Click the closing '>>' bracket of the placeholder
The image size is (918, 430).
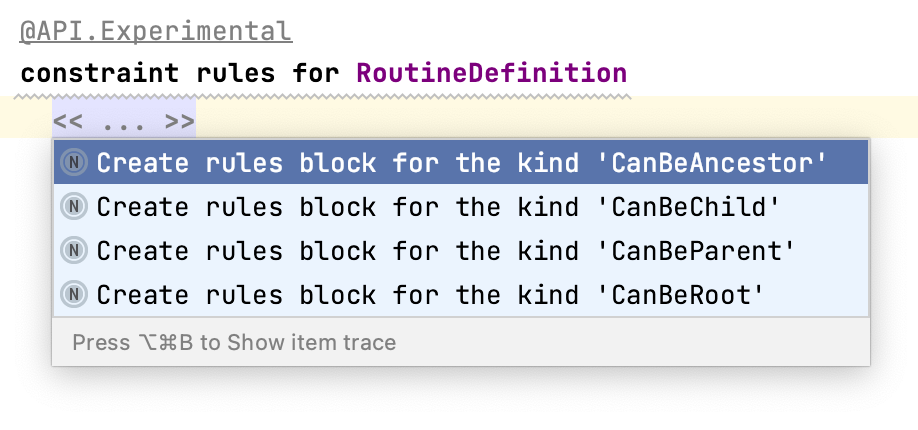[180, 123]
